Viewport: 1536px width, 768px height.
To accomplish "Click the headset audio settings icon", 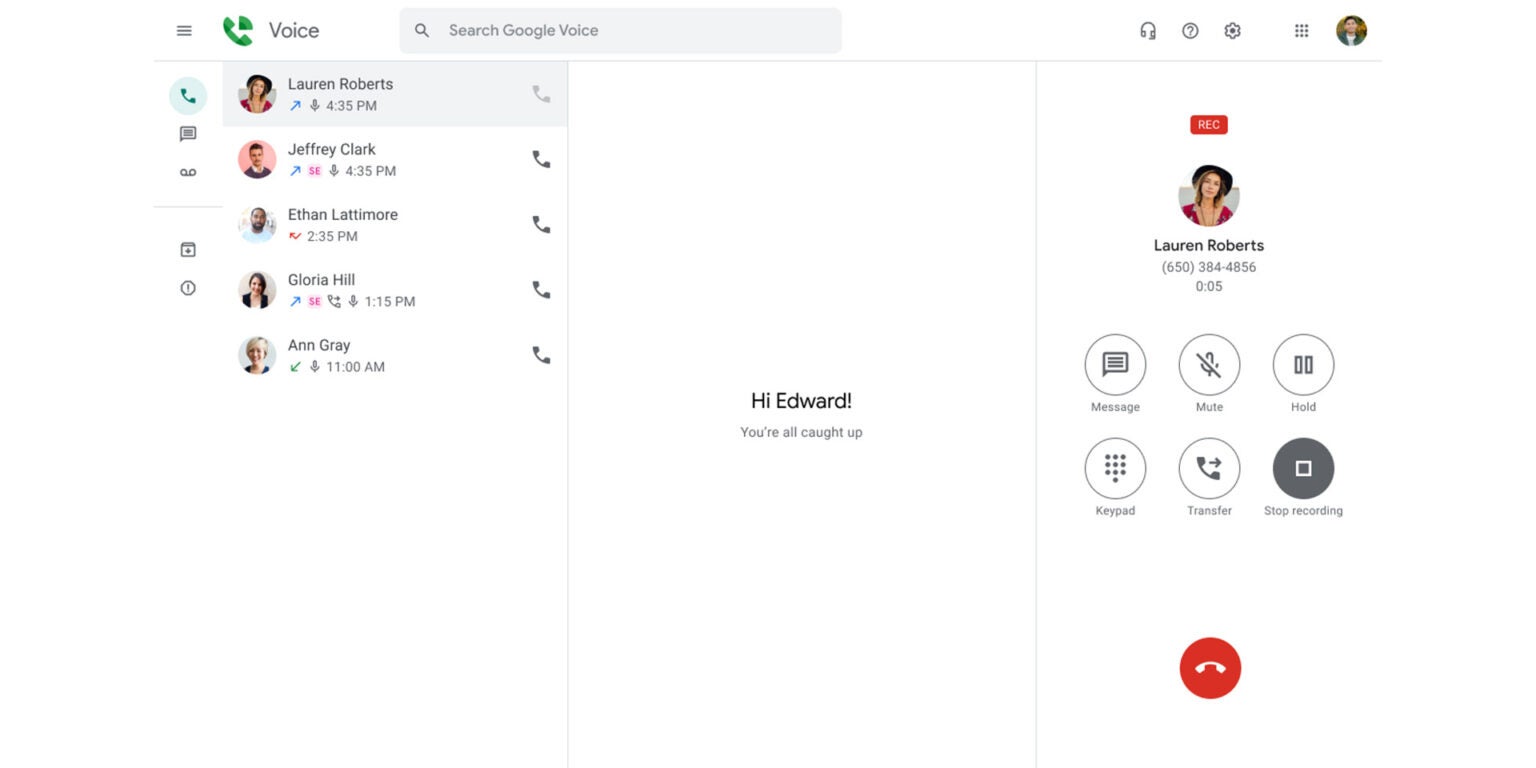I will tap(1148, 31).
